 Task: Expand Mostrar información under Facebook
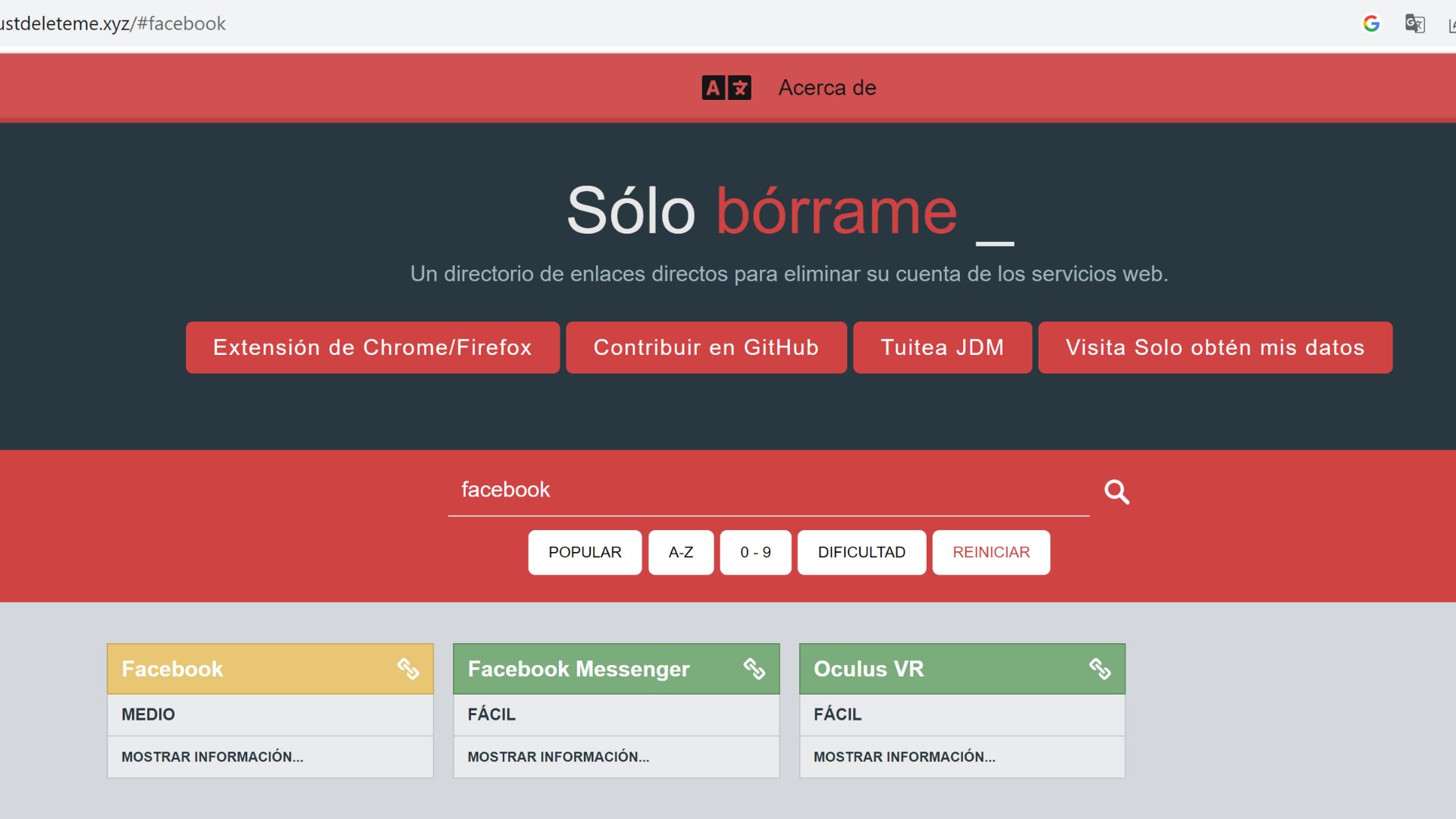tap(212, 757)
